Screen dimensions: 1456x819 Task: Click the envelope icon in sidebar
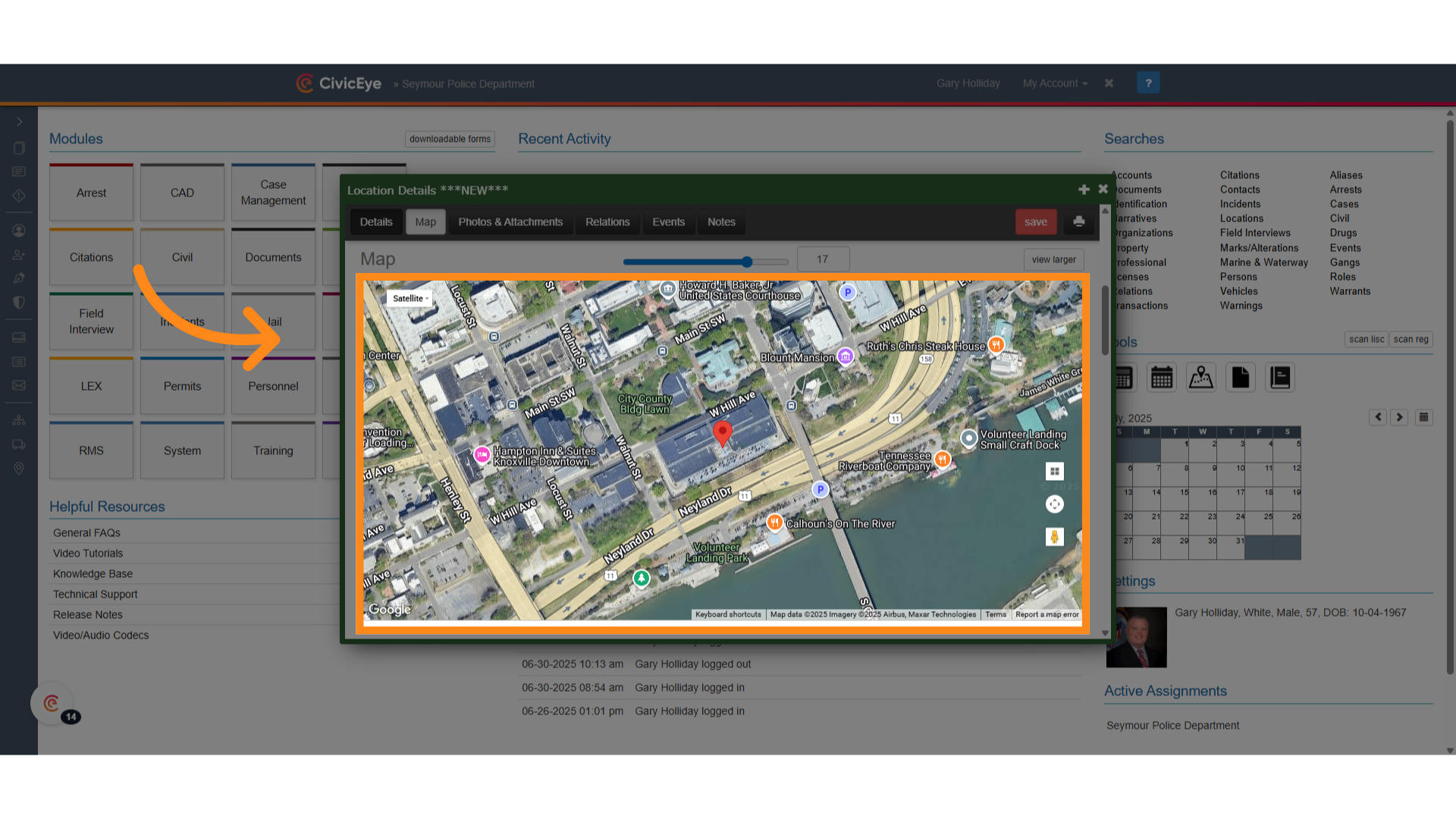[x=19, y=386]
